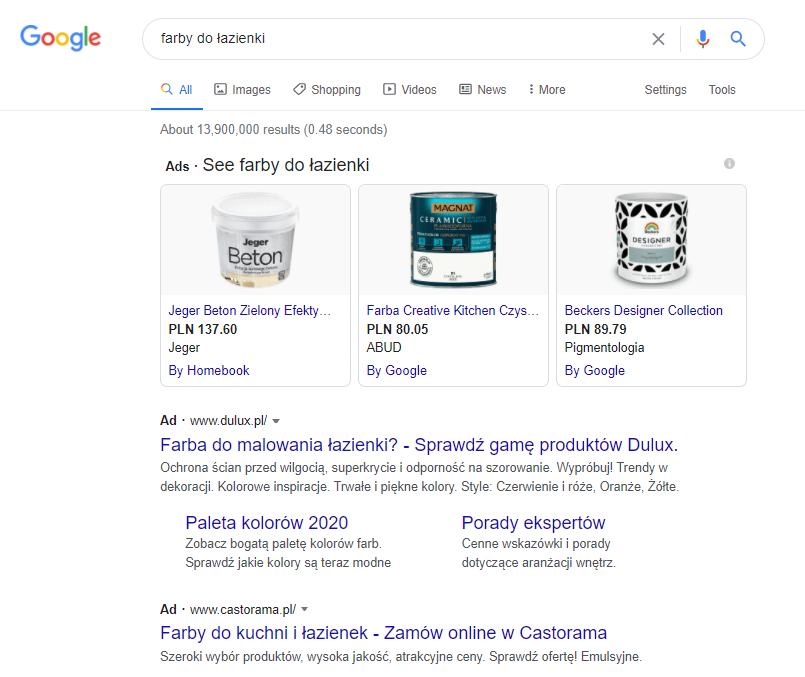This screenshot has width=805, height=677.
Task: Open the ads info icon
Action: point(729,163)
